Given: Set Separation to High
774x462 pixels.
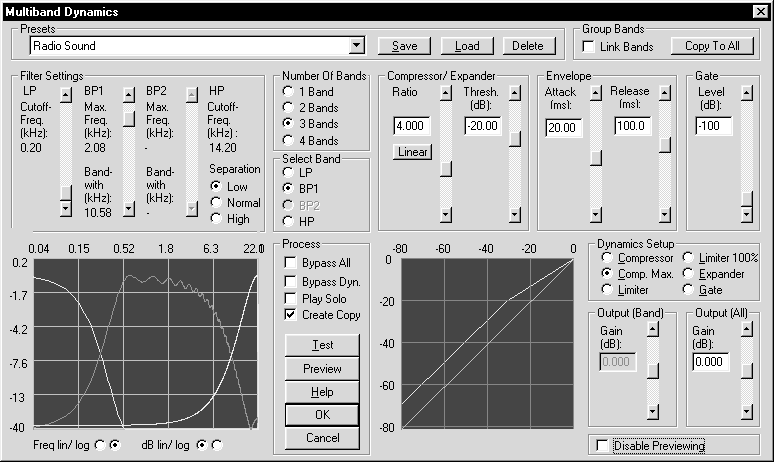Looking at the screenshot, I should (215, 219).
